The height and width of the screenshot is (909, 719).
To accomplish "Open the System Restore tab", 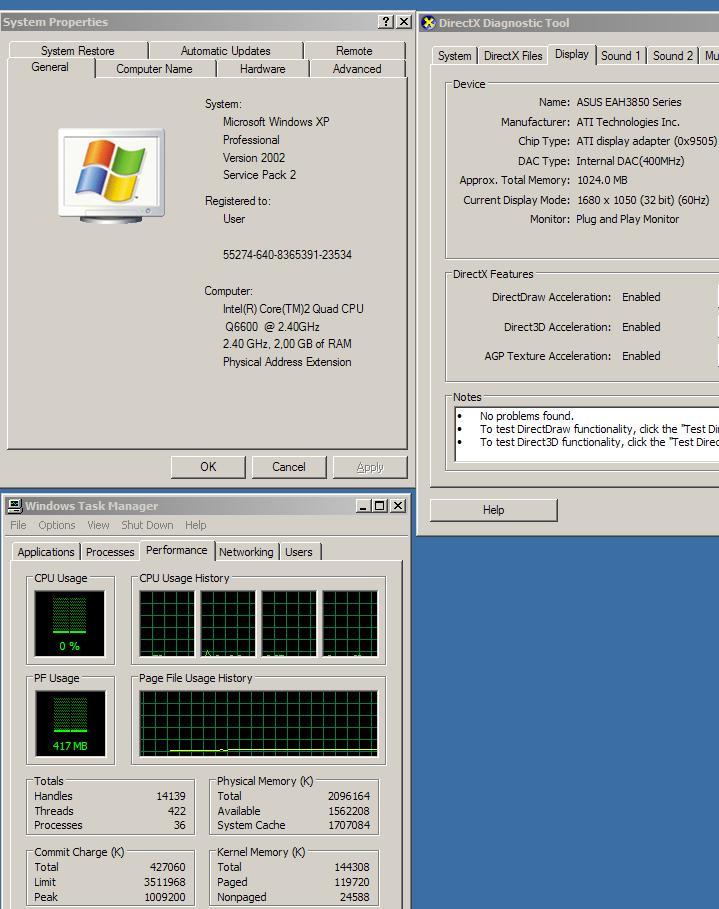I will point(78,51).
